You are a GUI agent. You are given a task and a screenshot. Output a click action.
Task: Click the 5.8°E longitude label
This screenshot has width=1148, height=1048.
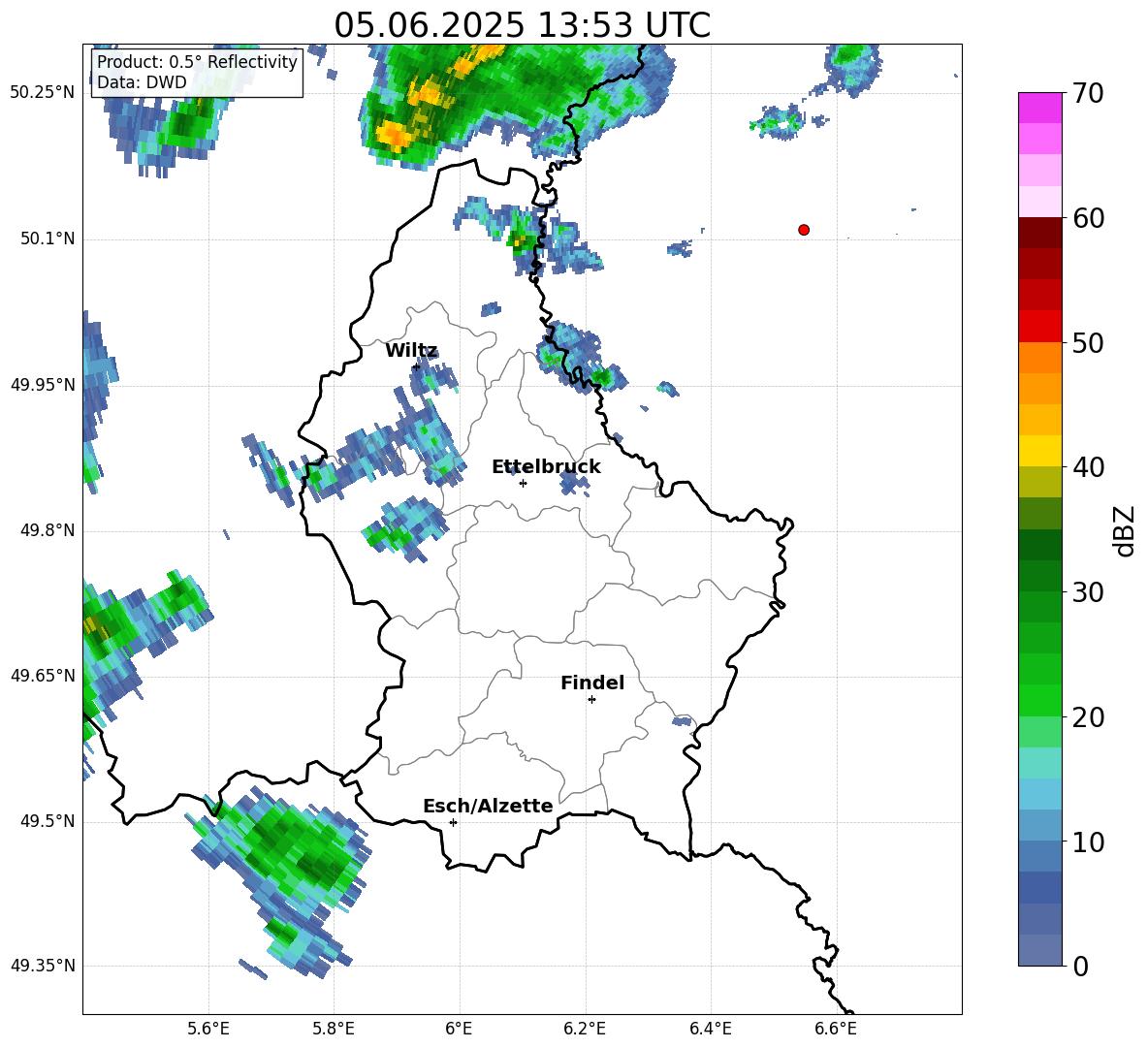coord(334,1029)
